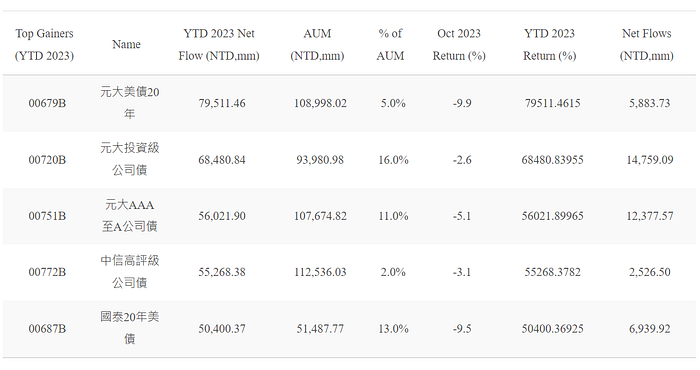This screenshot has width=700, height=370.
Task: Click the AUM value 112,536.03
Action: click(320, 272)
